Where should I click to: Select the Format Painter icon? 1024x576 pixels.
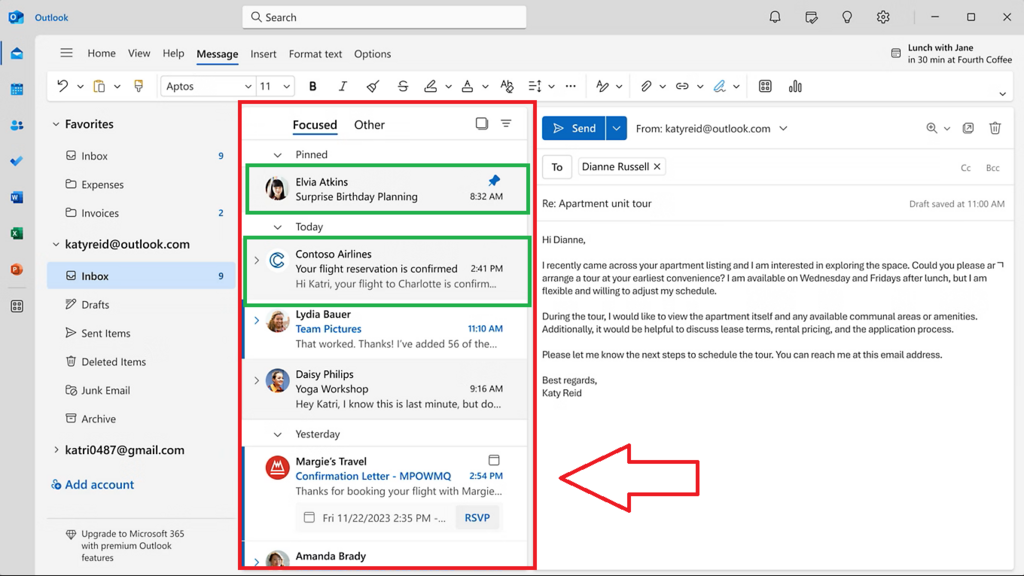tap(138, 86)
